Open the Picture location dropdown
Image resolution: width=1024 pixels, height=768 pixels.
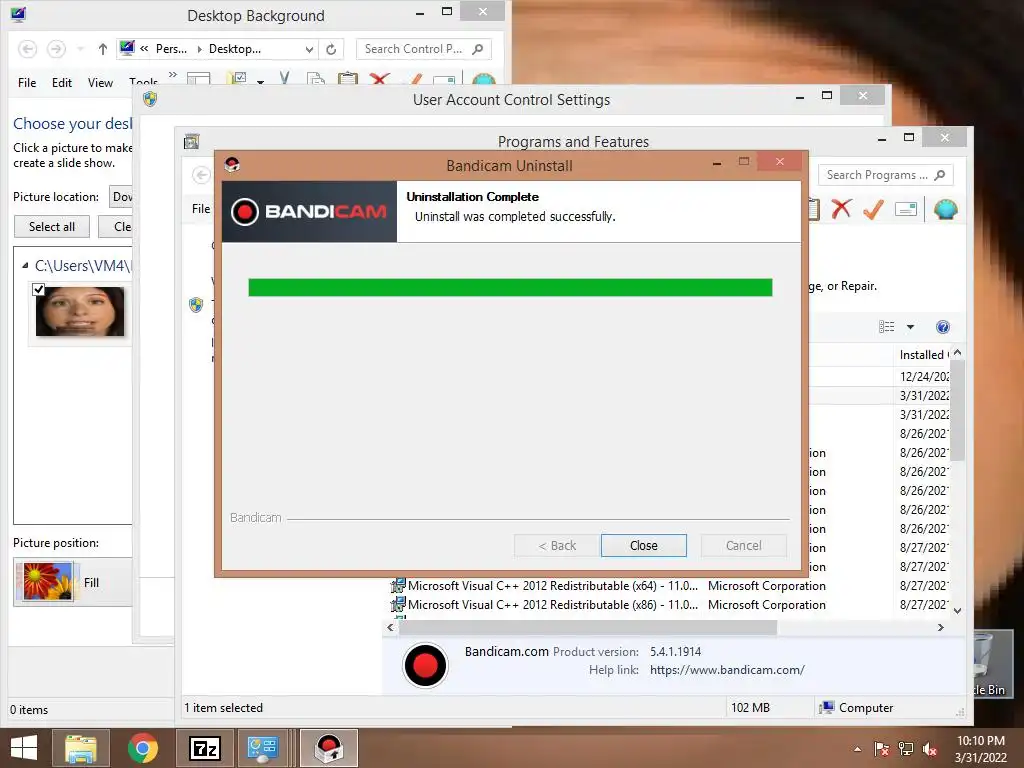click(121, 197)
